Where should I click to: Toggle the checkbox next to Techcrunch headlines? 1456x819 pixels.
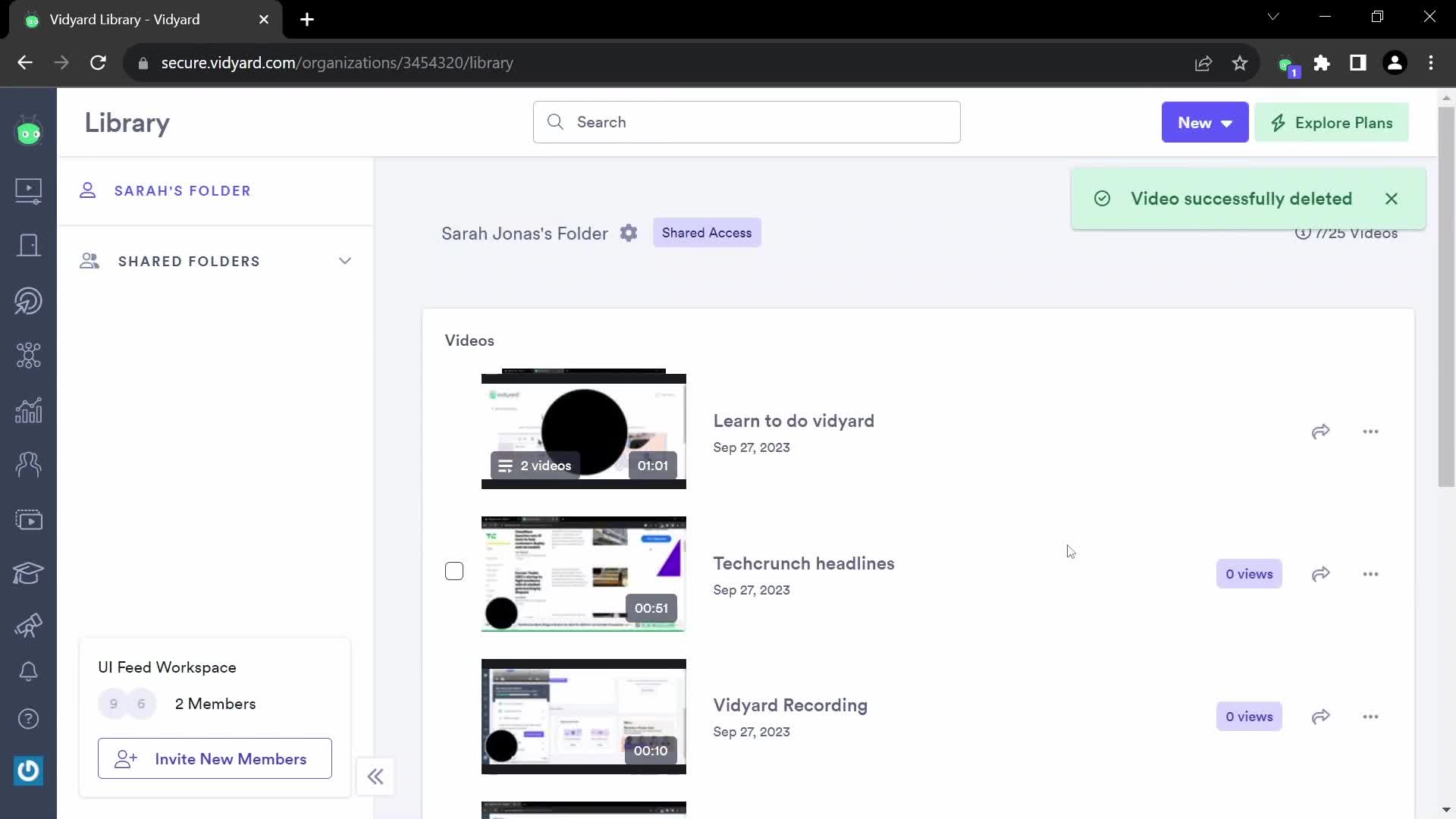click(454, 571)
